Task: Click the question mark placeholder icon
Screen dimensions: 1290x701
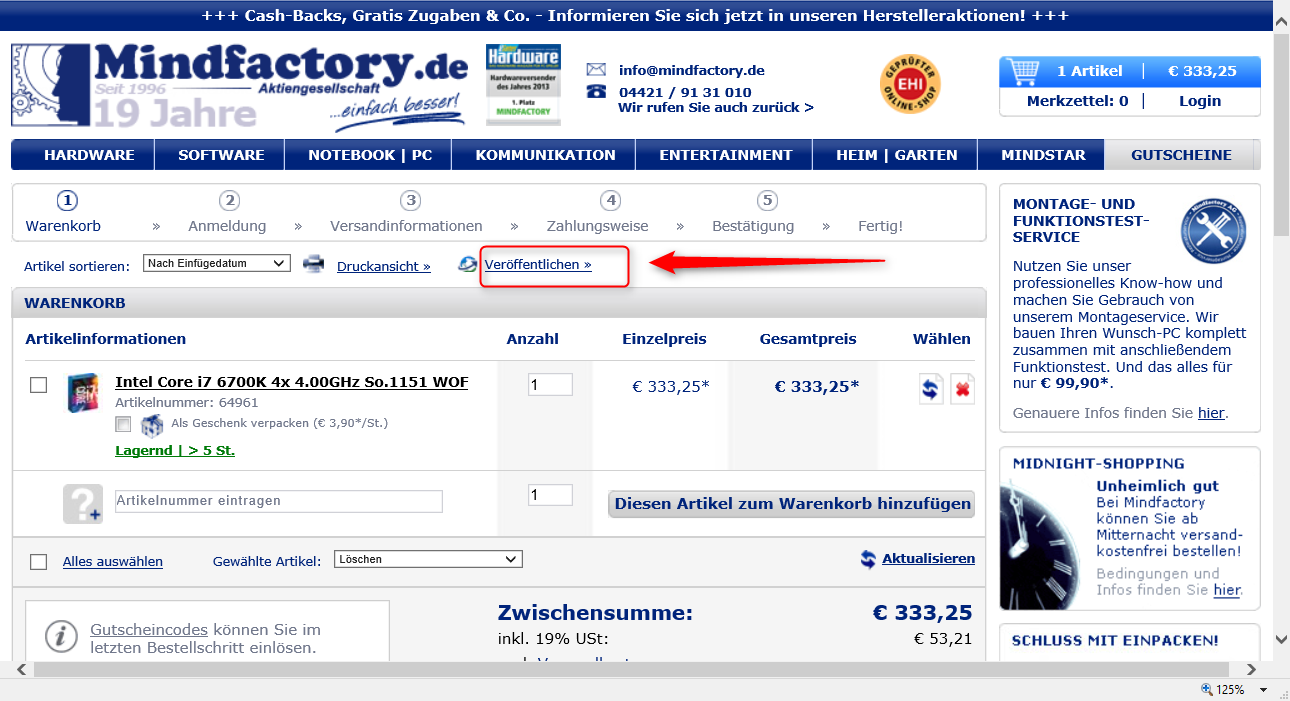Action: (83, 504)
